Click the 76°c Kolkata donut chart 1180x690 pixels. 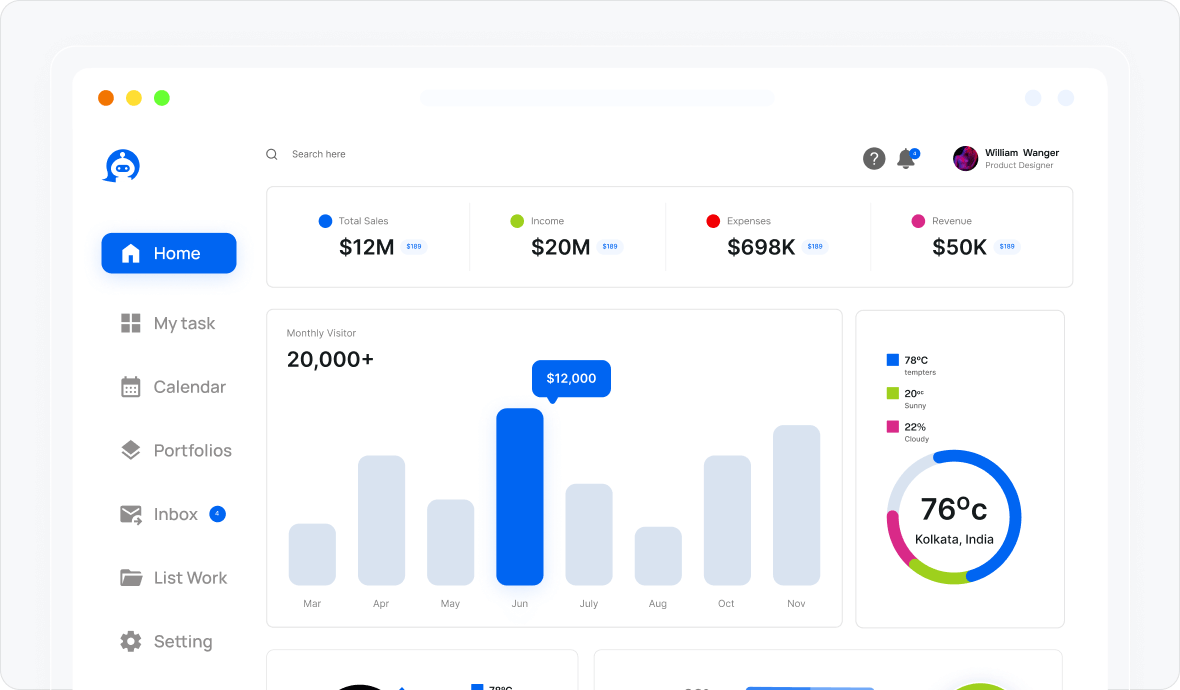(x=954, y=517)
